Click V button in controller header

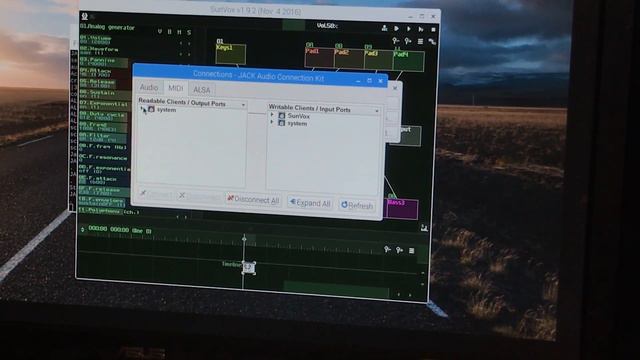coord(160,31)
